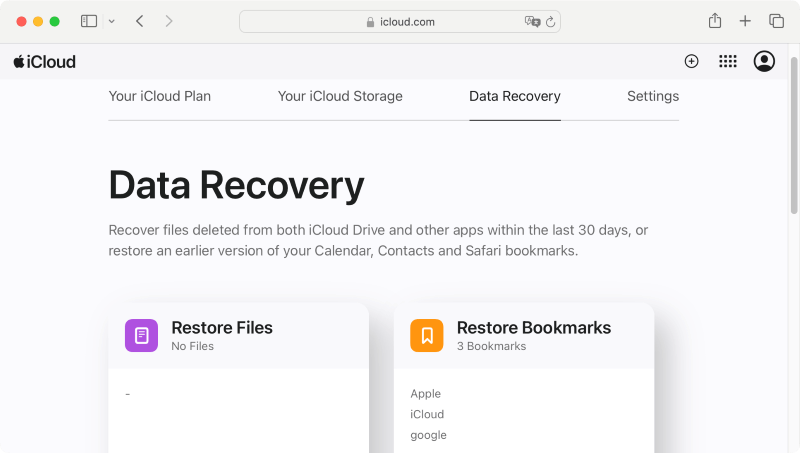Open the Restore Files card heading

pyautogui.click(x=222, y=328)
